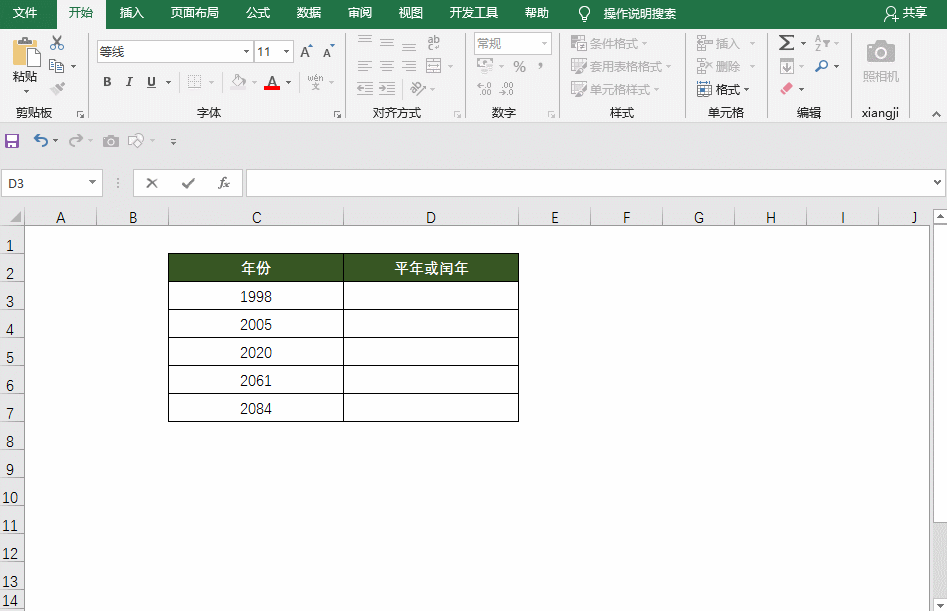Viewport: 947px width, 611px height.
Task: Select the Format Painter brush
Action: pos(57,89)
